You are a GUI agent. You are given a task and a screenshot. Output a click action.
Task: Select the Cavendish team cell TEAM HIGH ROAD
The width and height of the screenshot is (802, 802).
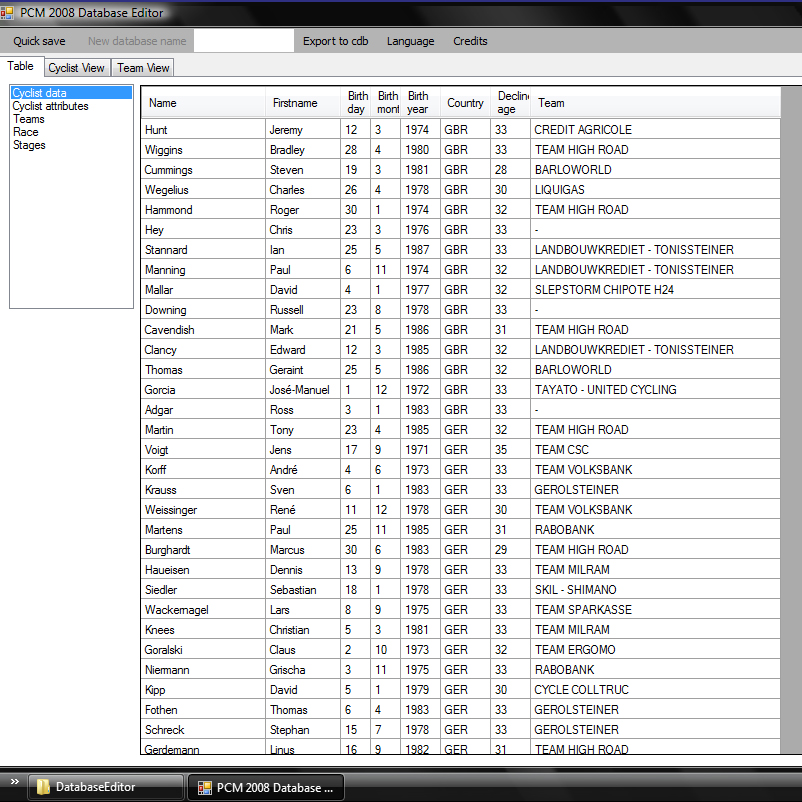pyautogui.click(x=581, y=330)
